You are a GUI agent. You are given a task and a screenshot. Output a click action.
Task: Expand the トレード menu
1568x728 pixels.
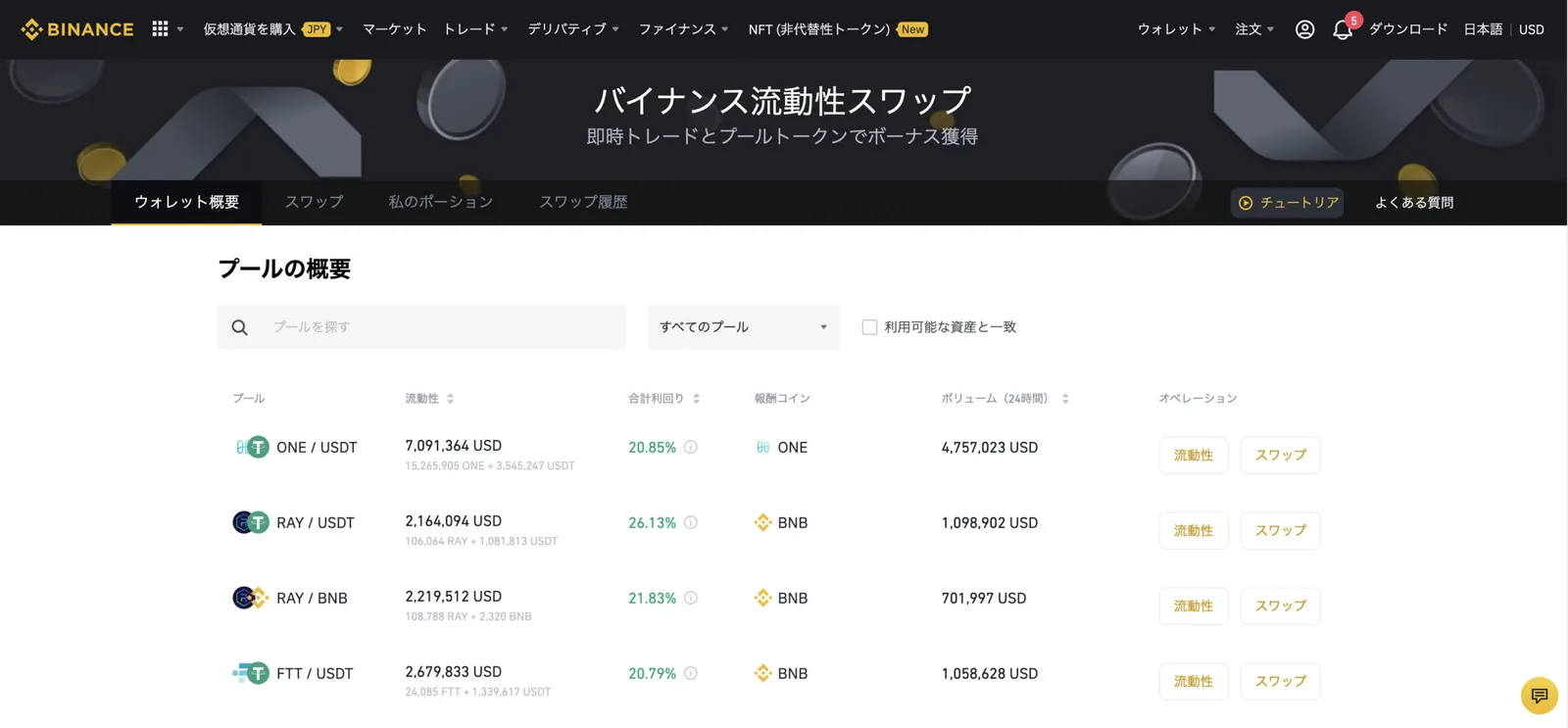[x=476, y=29]
